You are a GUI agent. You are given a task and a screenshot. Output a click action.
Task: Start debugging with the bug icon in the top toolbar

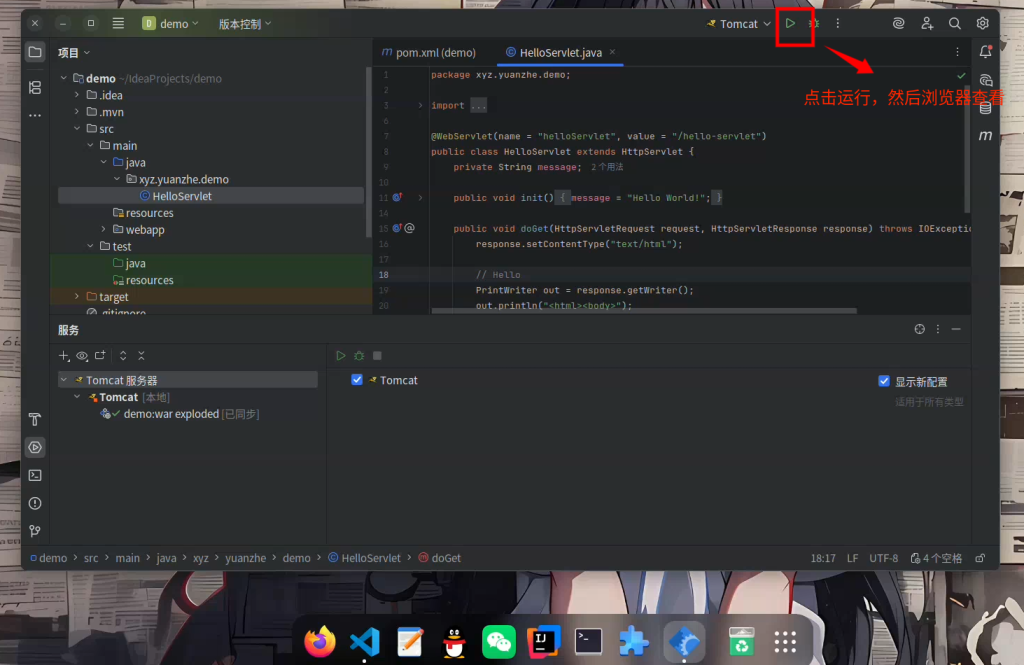click(814, 23)
